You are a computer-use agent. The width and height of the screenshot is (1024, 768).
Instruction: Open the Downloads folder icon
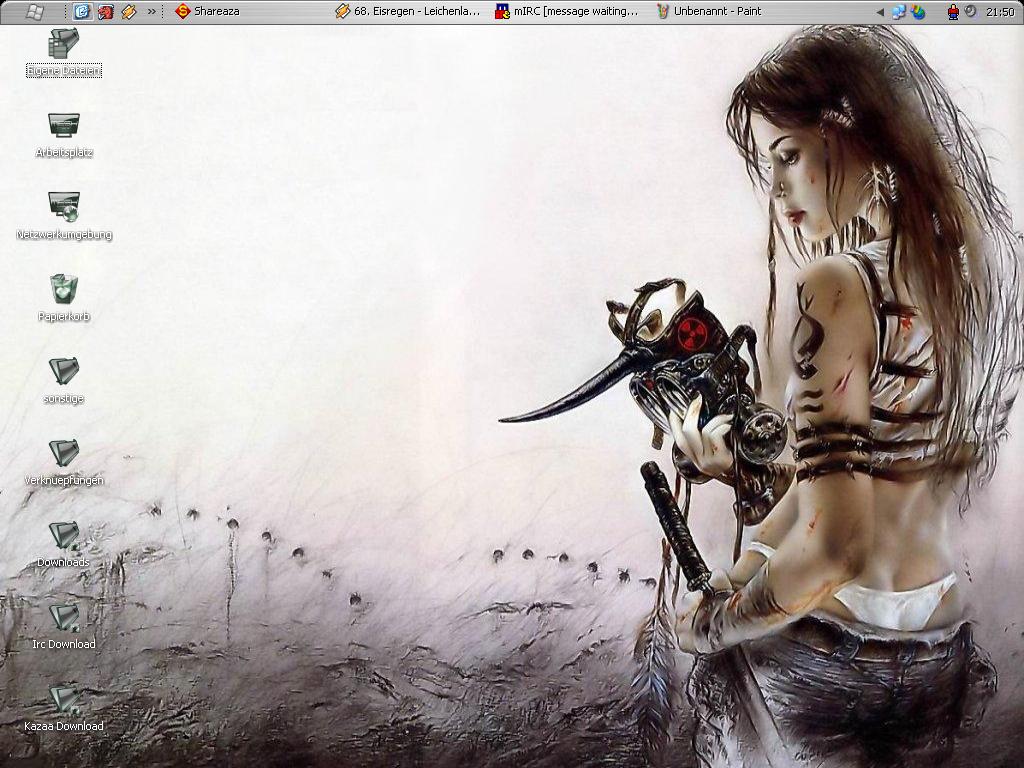[x=64, y=536]
